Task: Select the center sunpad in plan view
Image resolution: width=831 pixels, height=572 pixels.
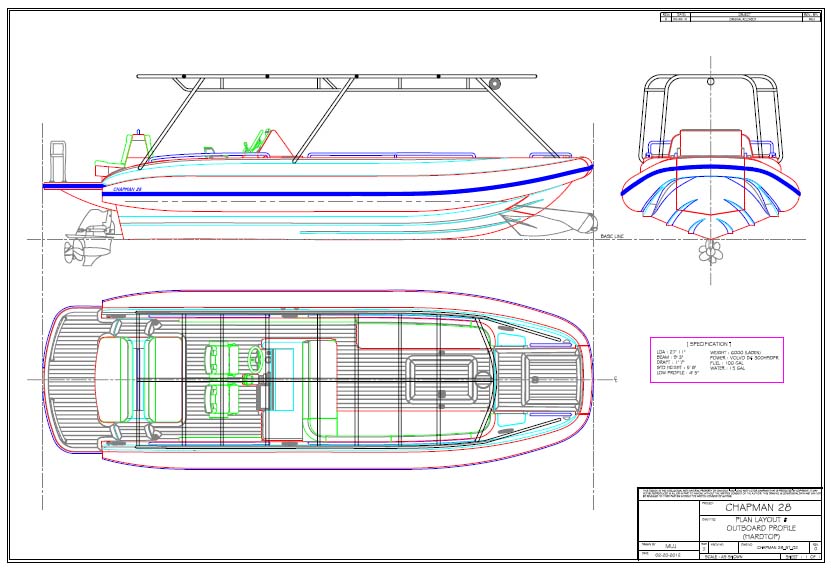Action: [x=438, y=376]
